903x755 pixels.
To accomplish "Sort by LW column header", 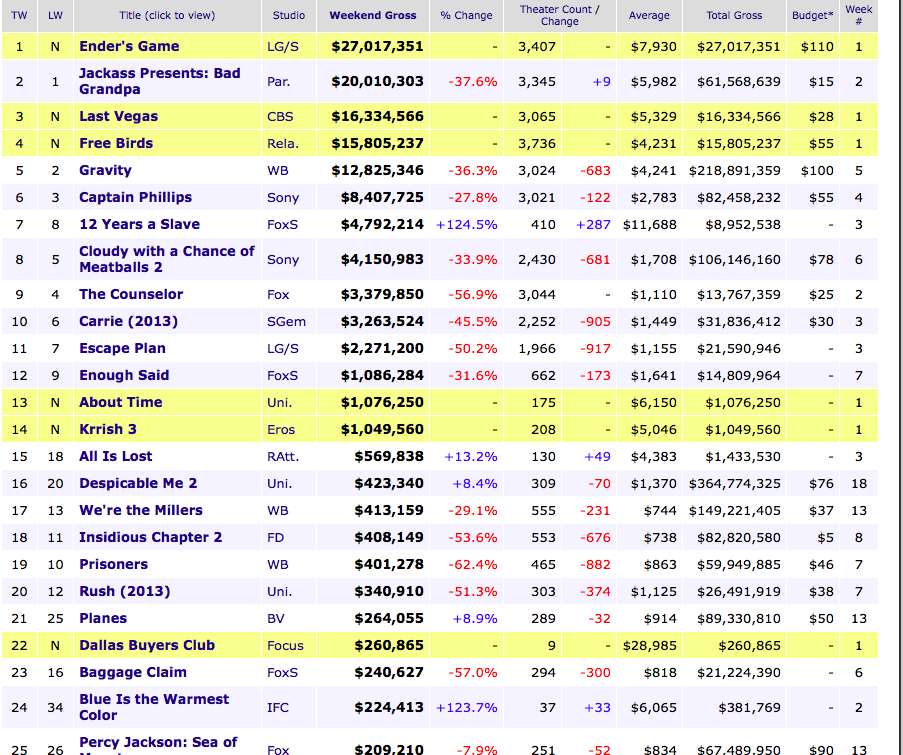I will [55, 16].
